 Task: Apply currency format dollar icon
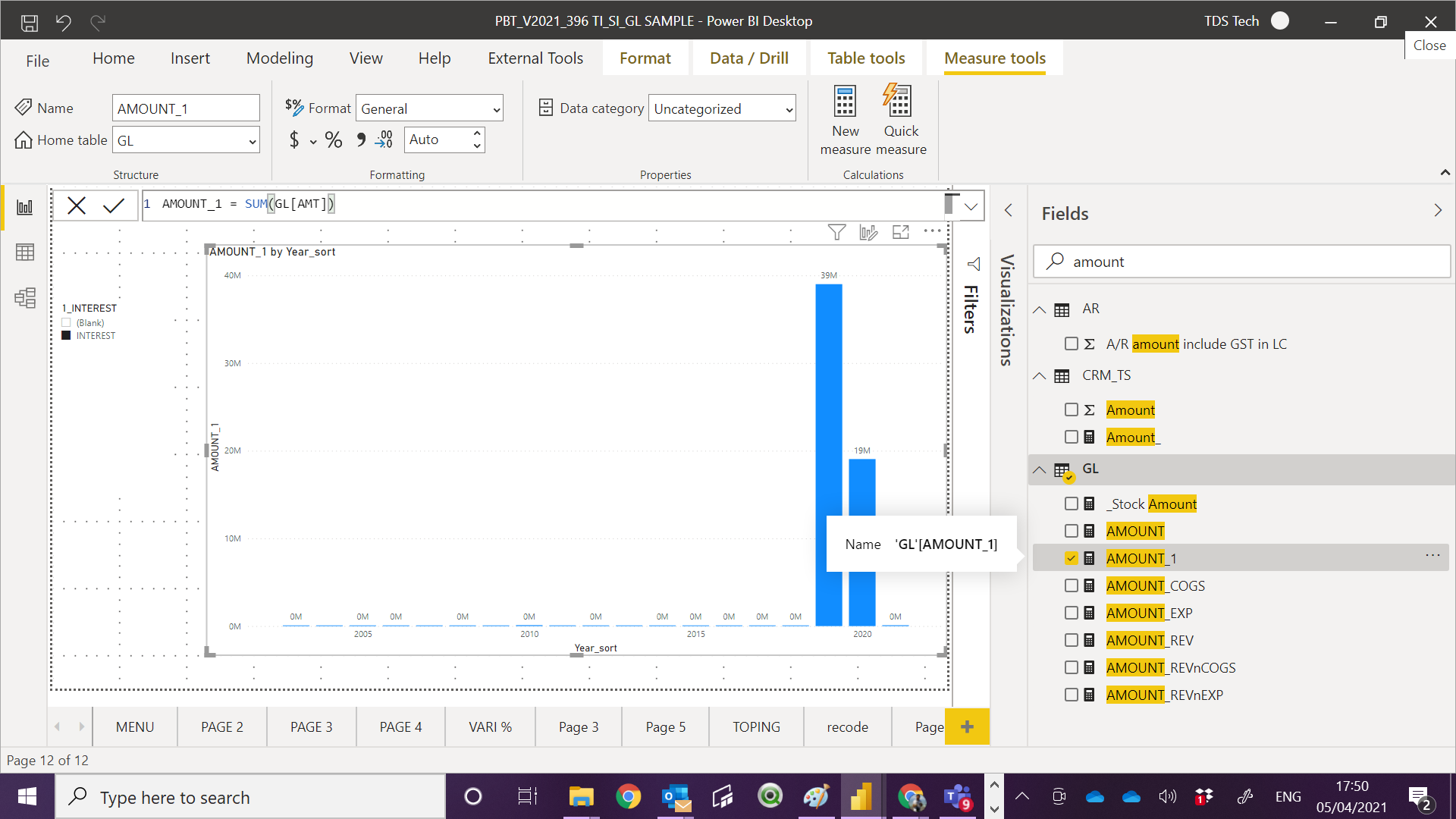click(294, 140)
